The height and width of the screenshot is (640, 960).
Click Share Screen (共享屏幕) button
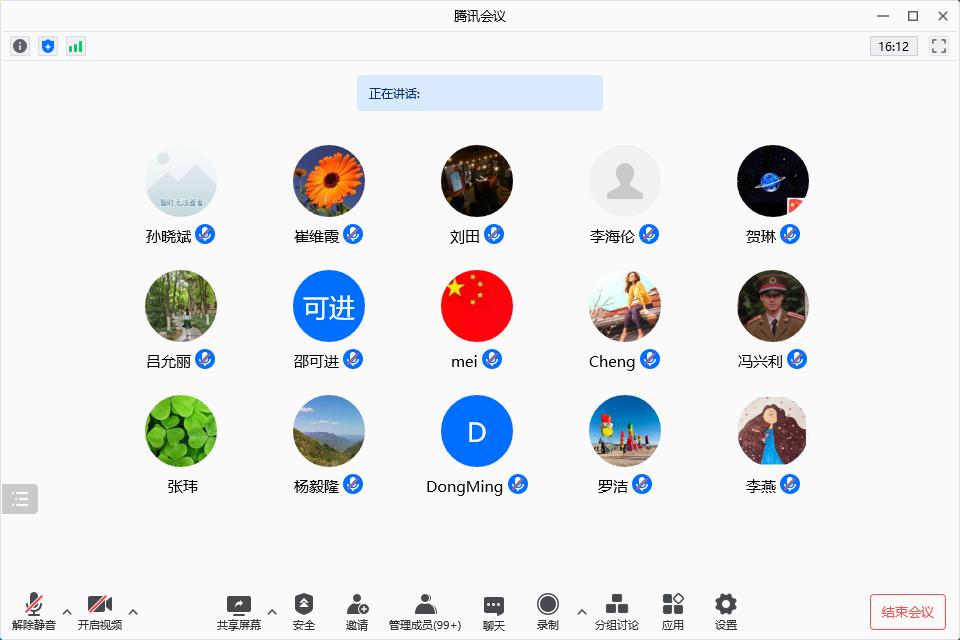click(x=239, y=611)
